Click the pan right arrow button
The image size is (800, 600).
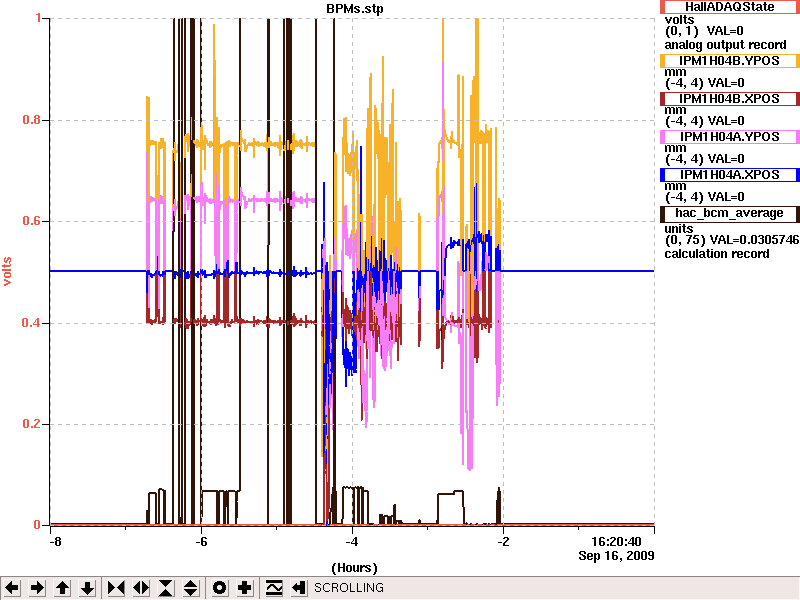coord(37,588)
